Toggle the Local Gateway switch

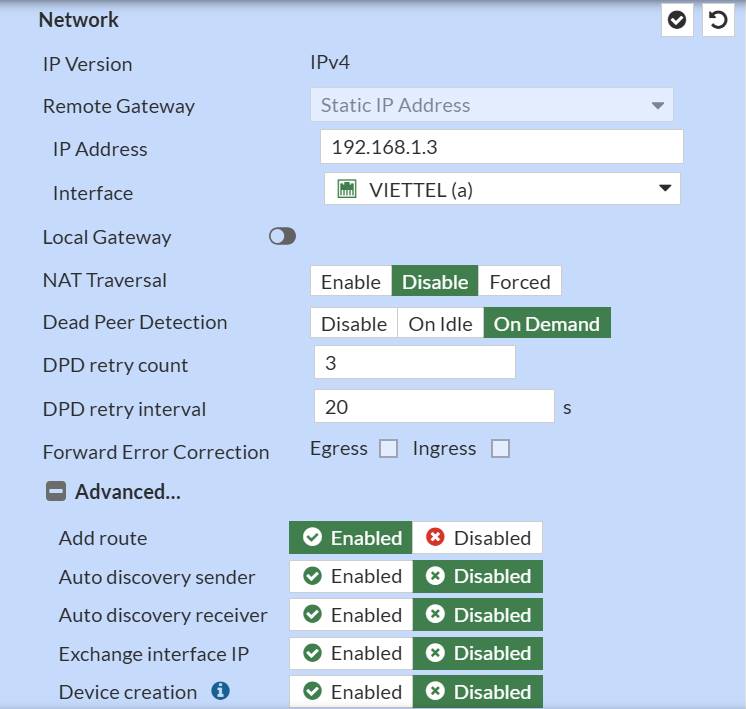282,237
